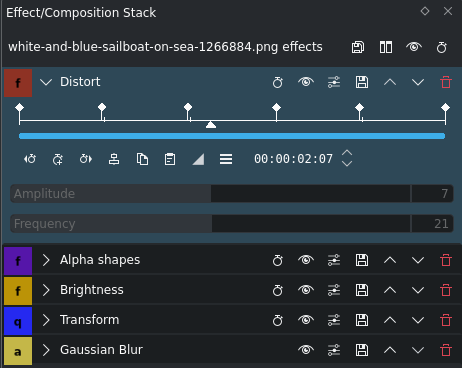Select the fourth keyframe diamond marker

click(276, 107)
